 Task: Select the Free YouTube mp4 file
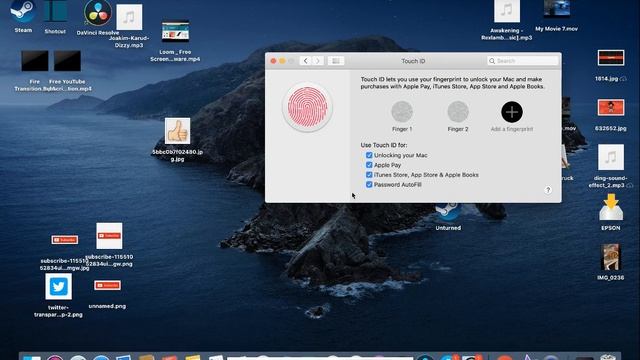tap(67, 61)
